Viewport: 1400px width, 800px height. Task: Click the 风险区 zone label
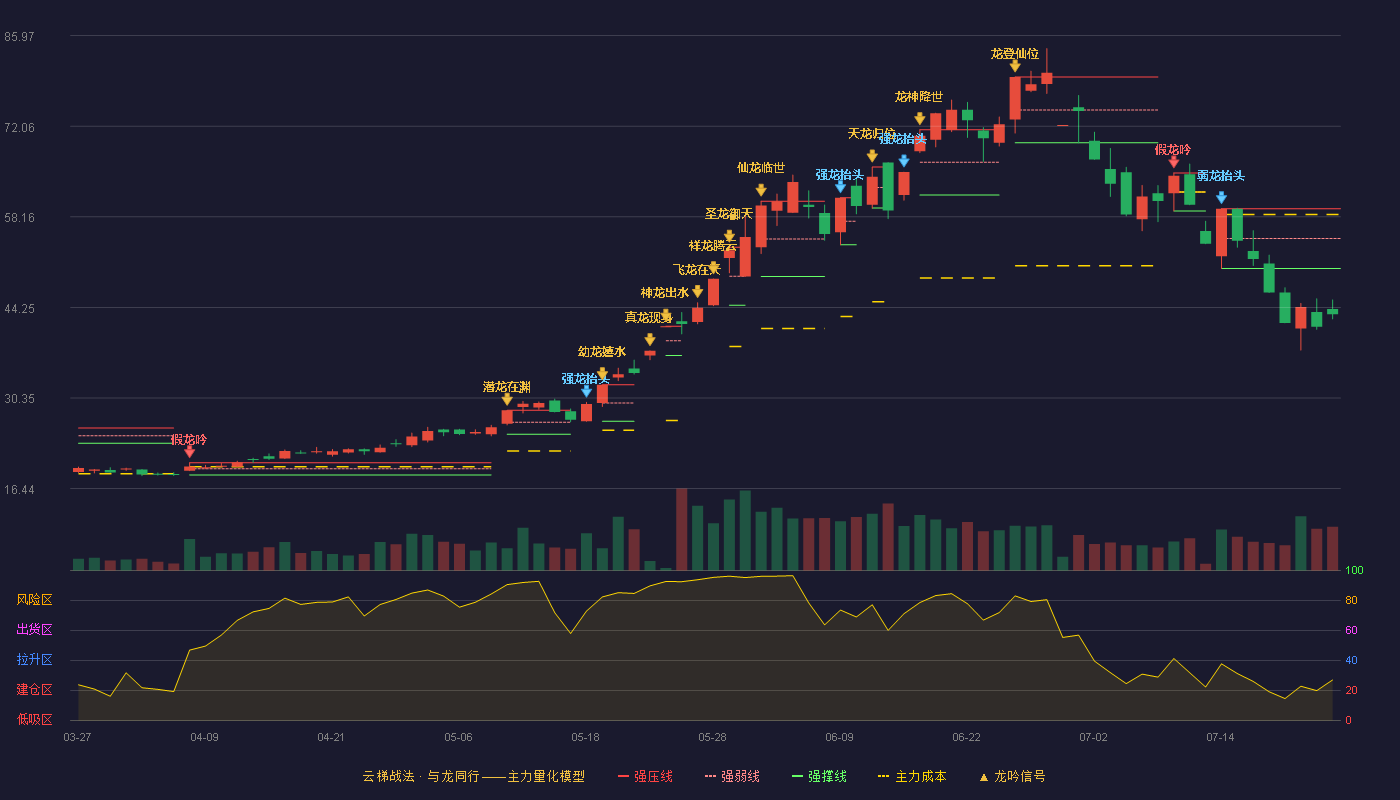pos(34,600)
